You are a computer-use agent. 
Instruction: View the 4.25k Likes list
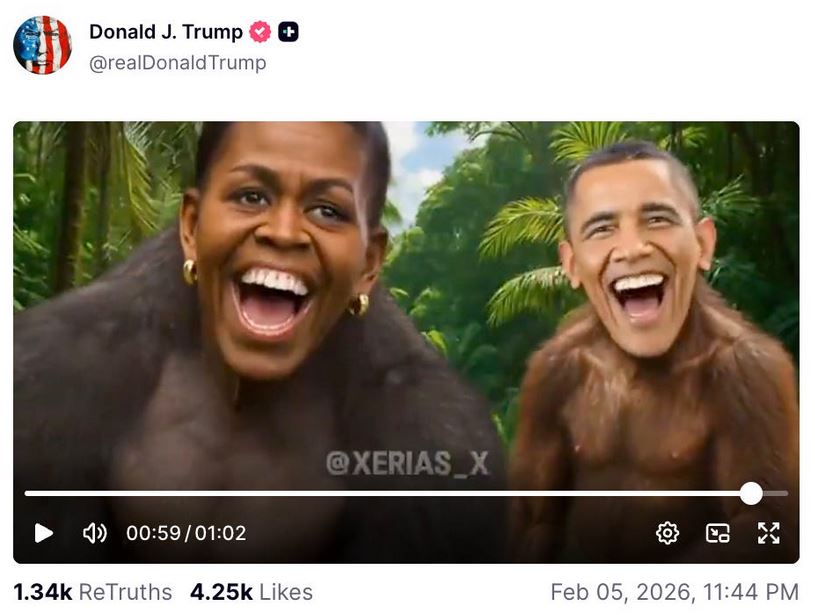252,592
